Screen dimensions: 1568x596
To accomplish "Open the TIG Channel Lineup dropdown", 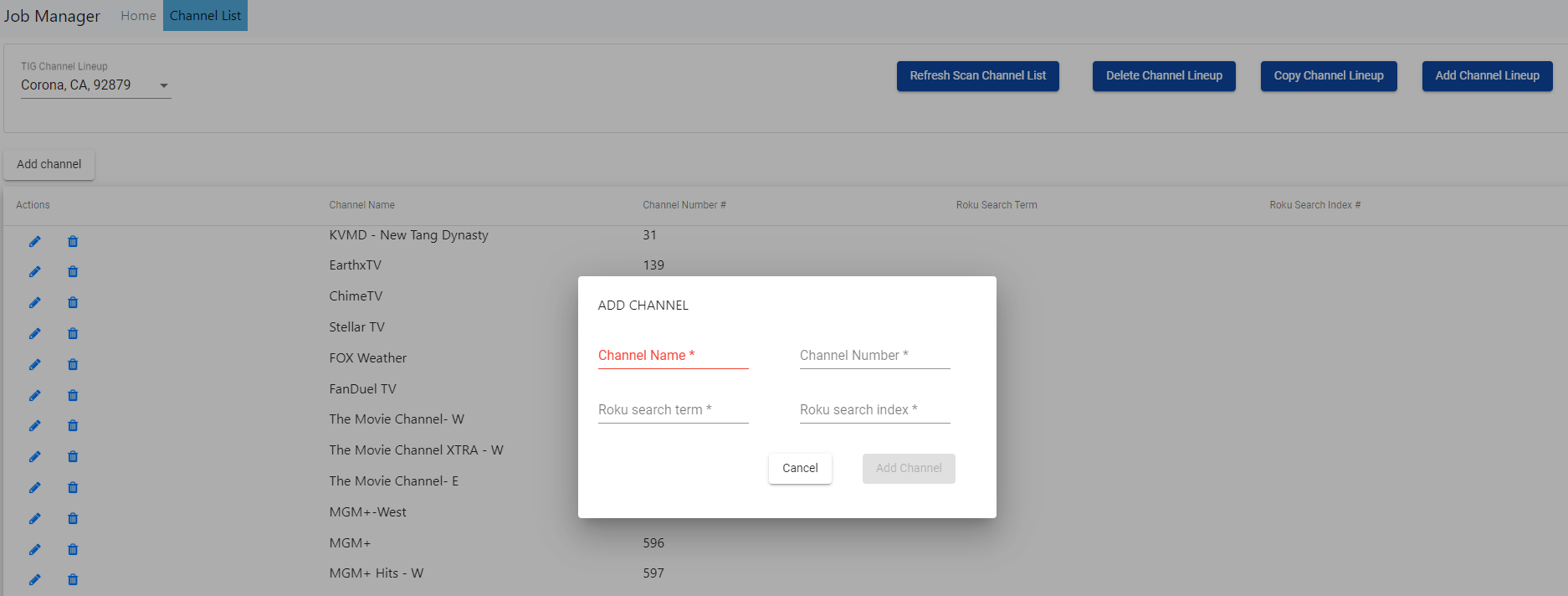I will pyautogui.click(x=95, y=85).
